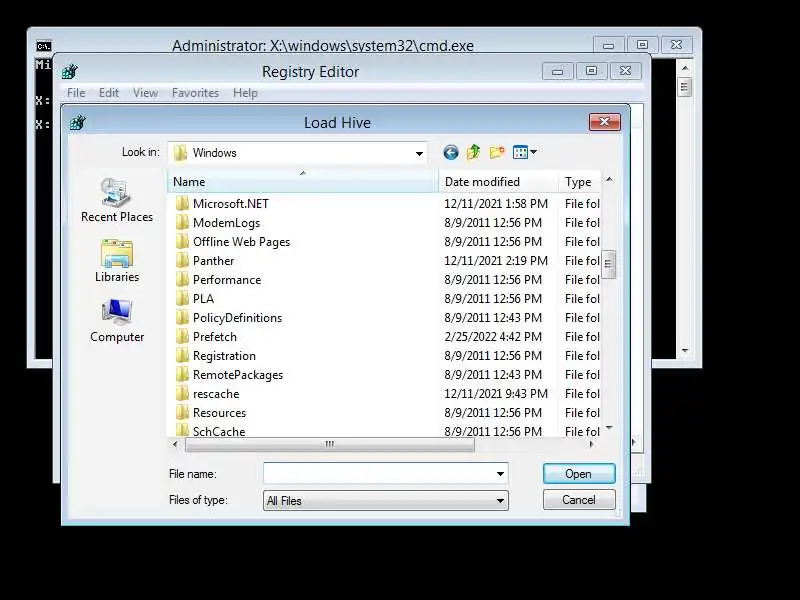Viewport: 800px width, 600px height.
Task: Click the file list horizontal scrollbar thumb
Action: (330, 444)
